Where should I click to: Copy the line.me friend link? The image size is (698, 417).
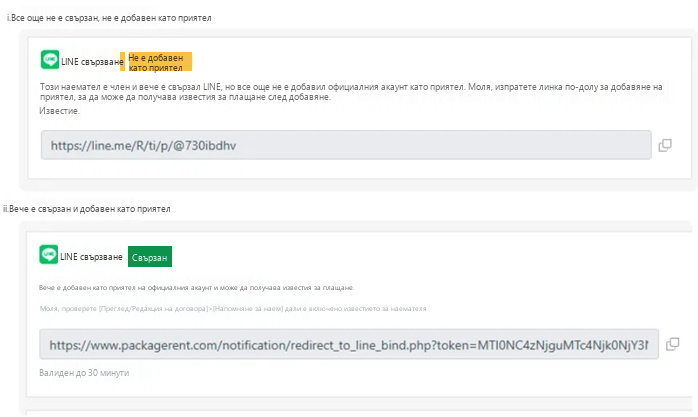coord(665,145)
